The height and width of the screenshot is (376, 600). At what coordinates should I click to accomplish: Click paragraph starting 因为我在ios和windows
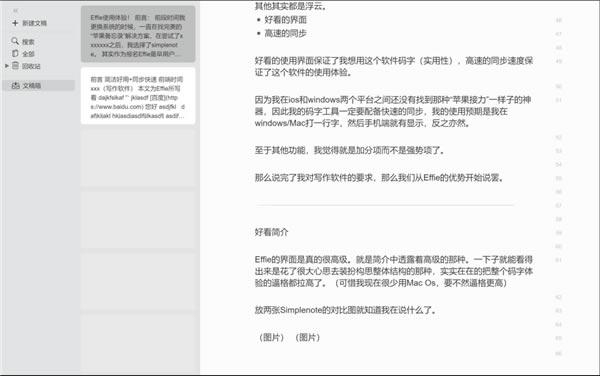click(x=393, y=111)
